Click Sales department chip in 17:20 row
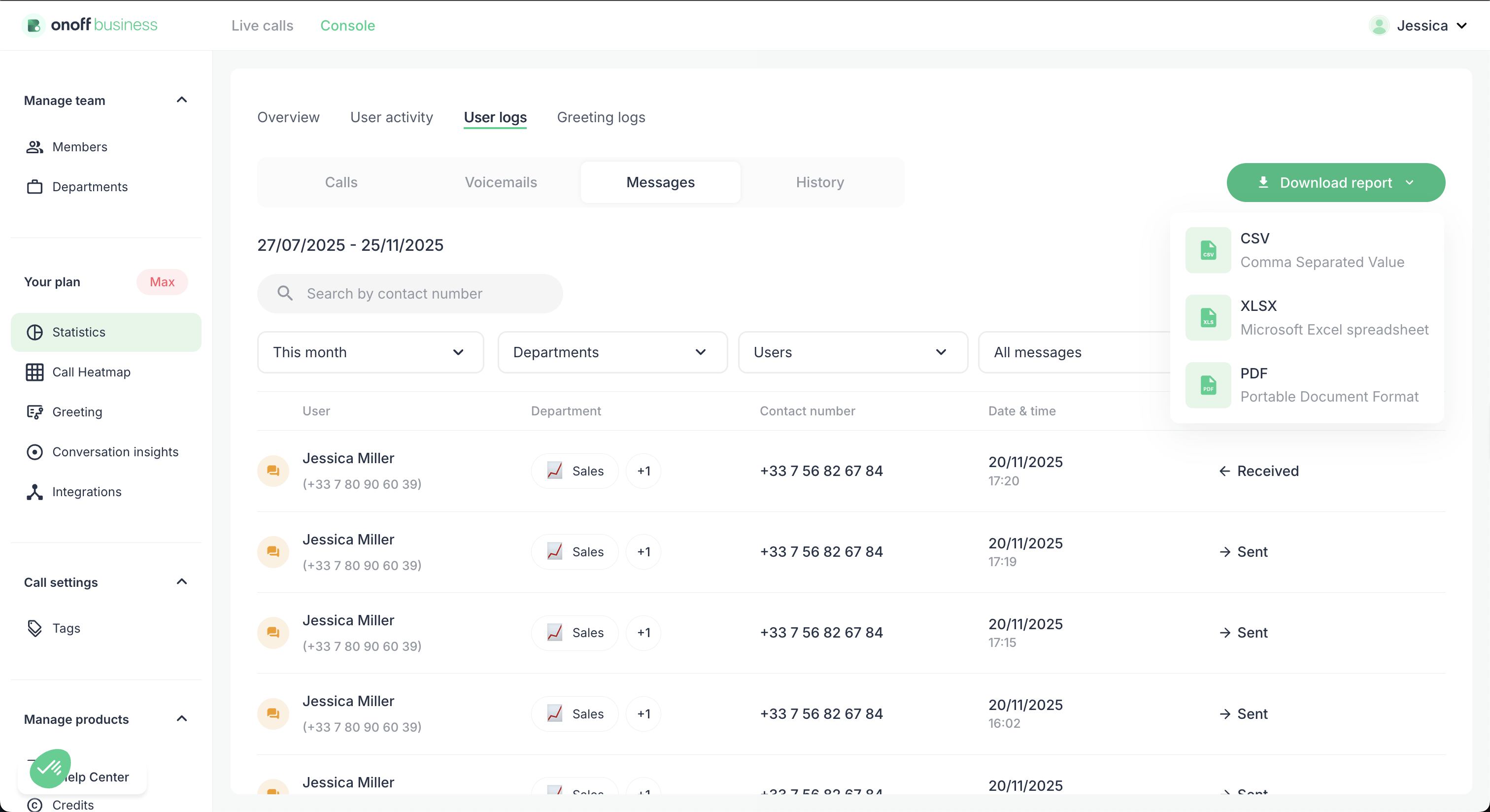This screenshot has width=1490, height=812. (575, 471)
